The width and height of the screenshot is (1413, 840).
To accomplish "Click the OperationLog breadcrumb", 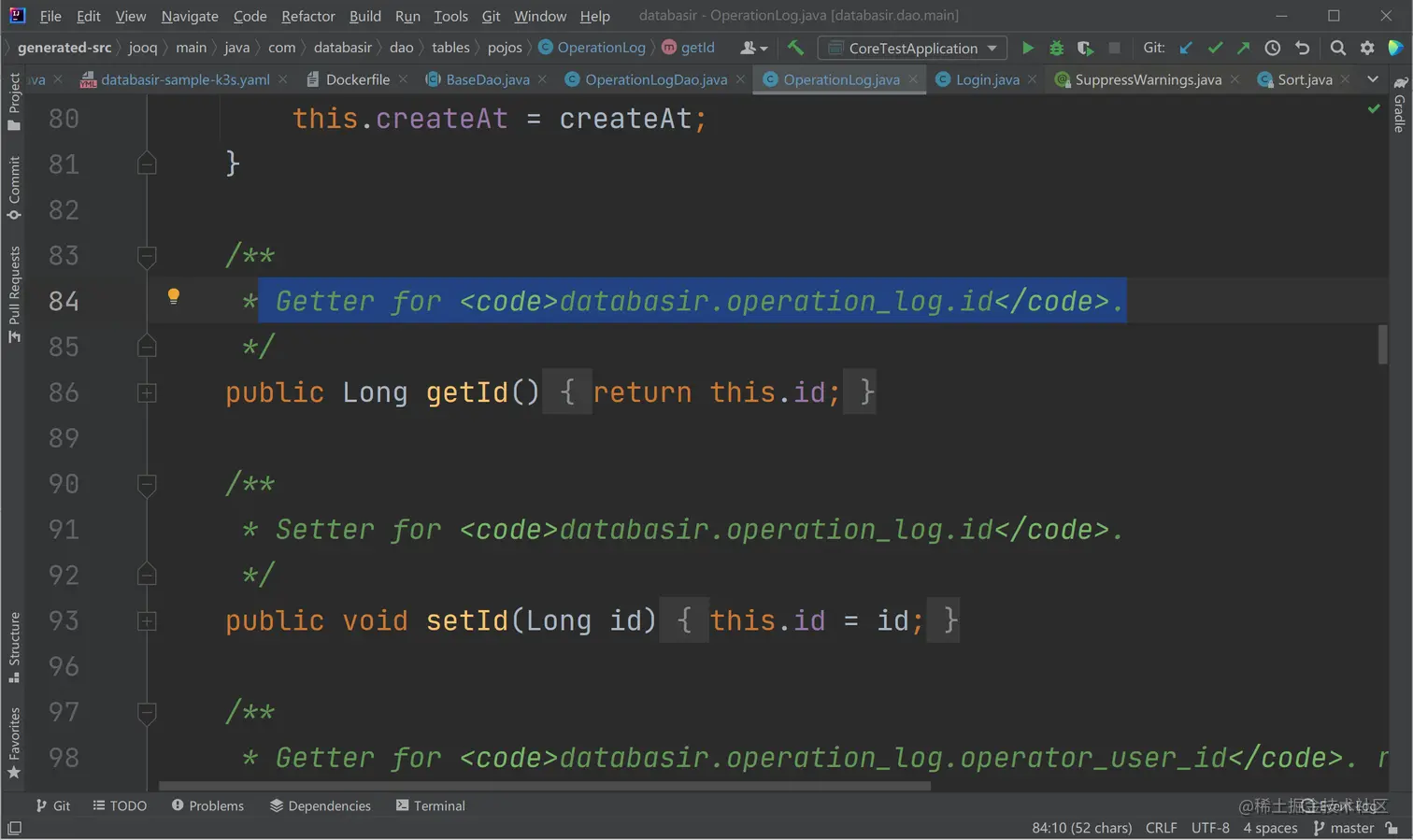I will click(x=592, y=48).
